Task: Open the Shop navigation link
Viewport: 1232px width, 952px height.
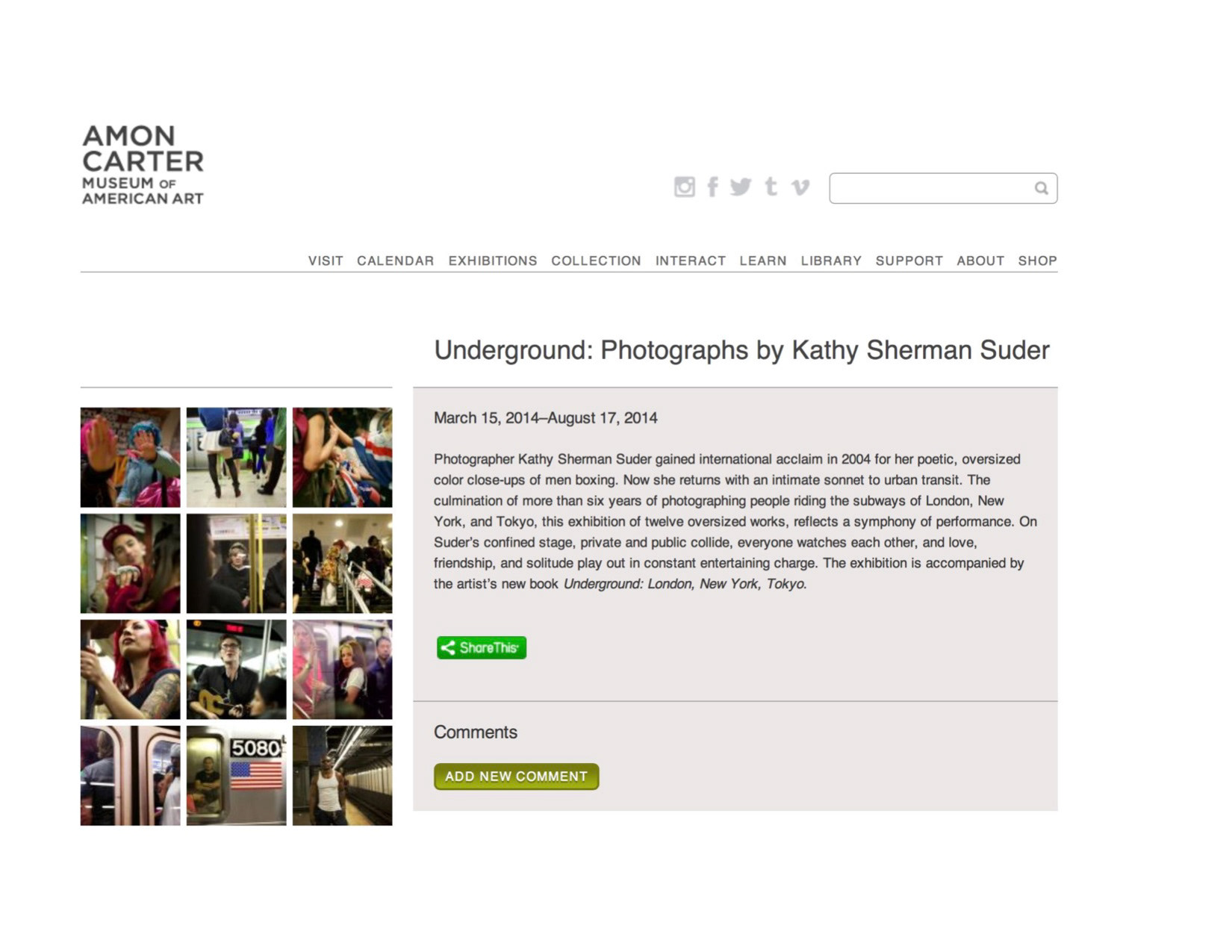Action: pyautogui.click(x=1037, y=261)
